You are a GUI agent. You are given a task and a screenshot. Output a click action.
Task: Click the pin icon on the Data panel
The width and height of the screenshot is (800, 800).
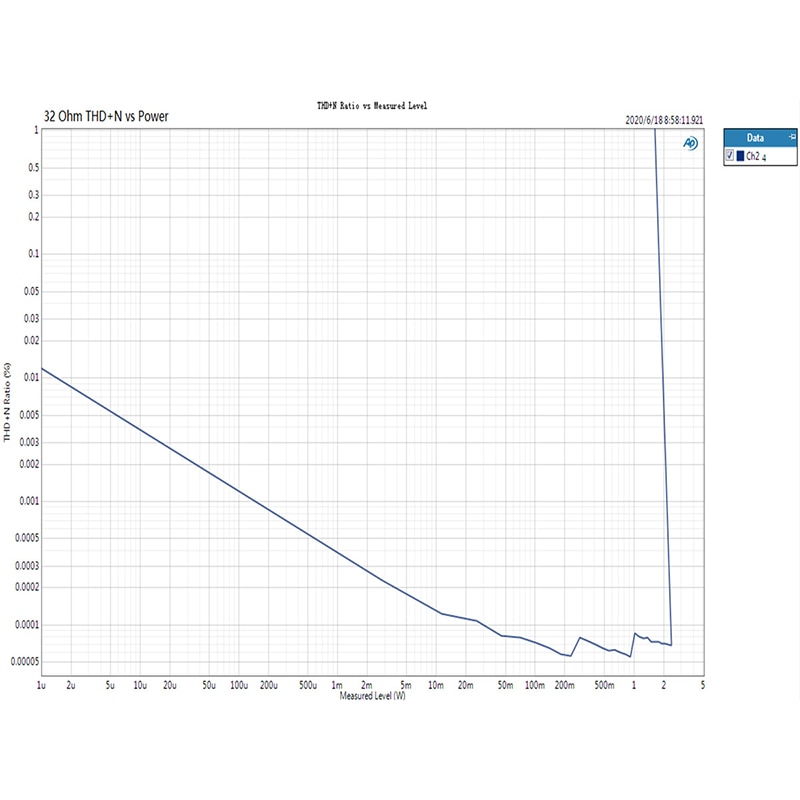792,136
